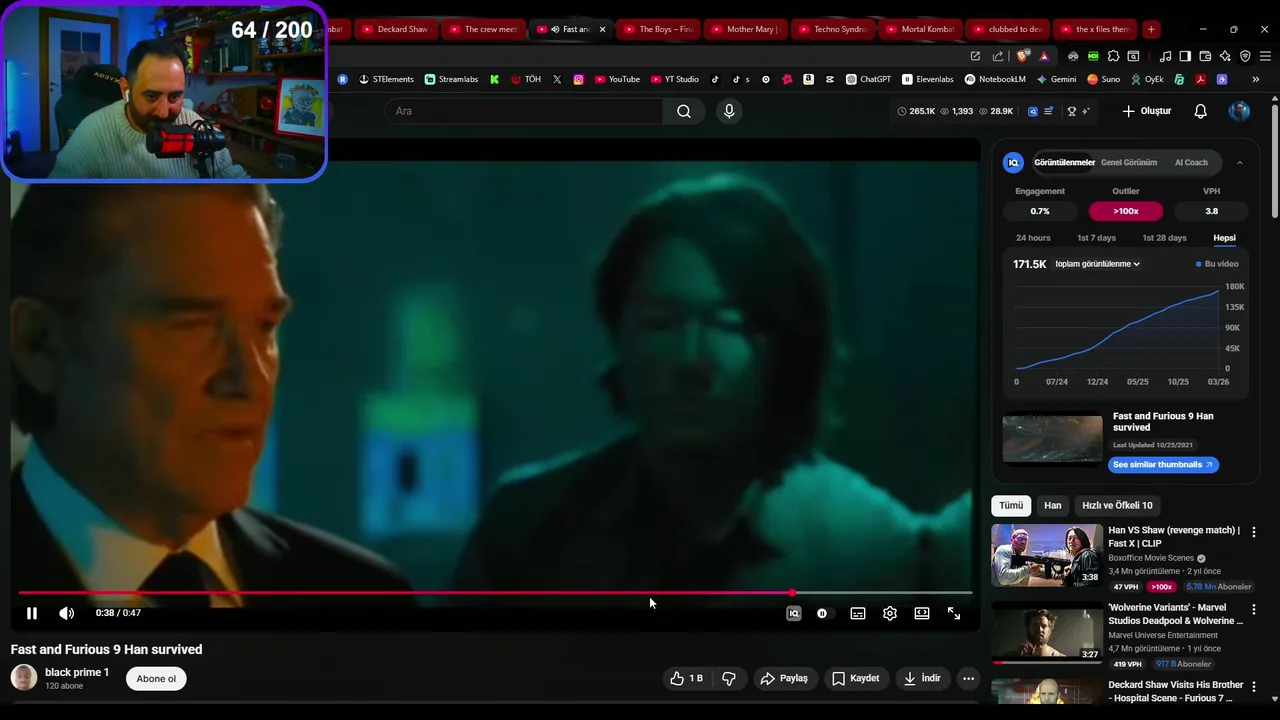
Task: Open player settings gear
Action: tap(890, 613)
